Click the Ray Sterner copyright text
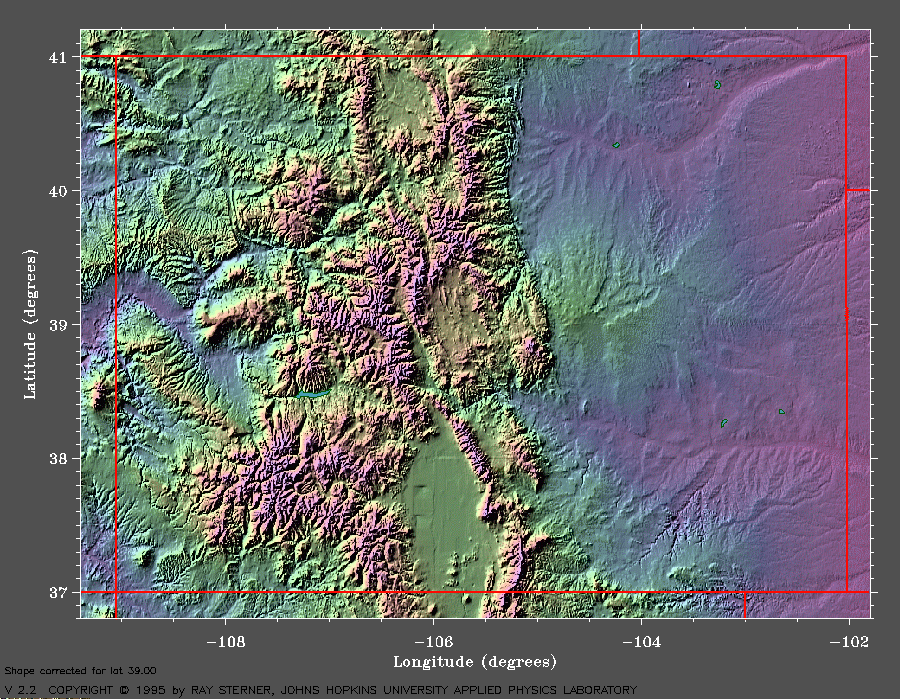The height and width of the screenshot is (699, 900). pyautogui.click(x=320, y=690)
